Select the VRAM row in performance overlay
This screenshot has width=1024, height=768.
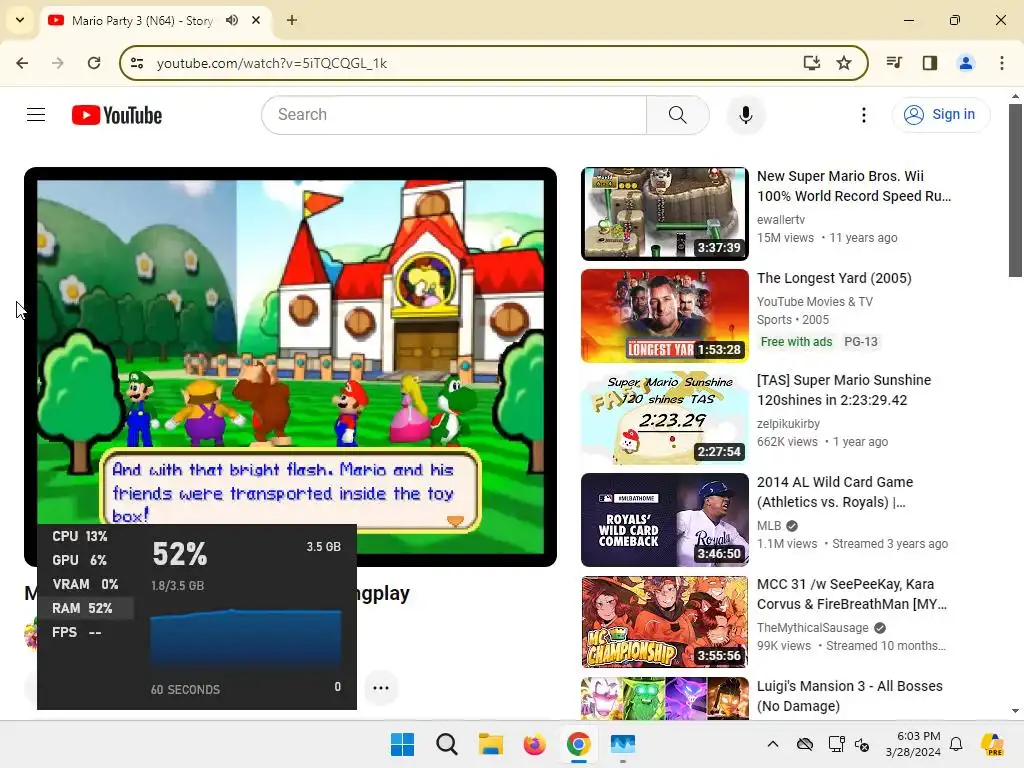[x=86, y=584]
